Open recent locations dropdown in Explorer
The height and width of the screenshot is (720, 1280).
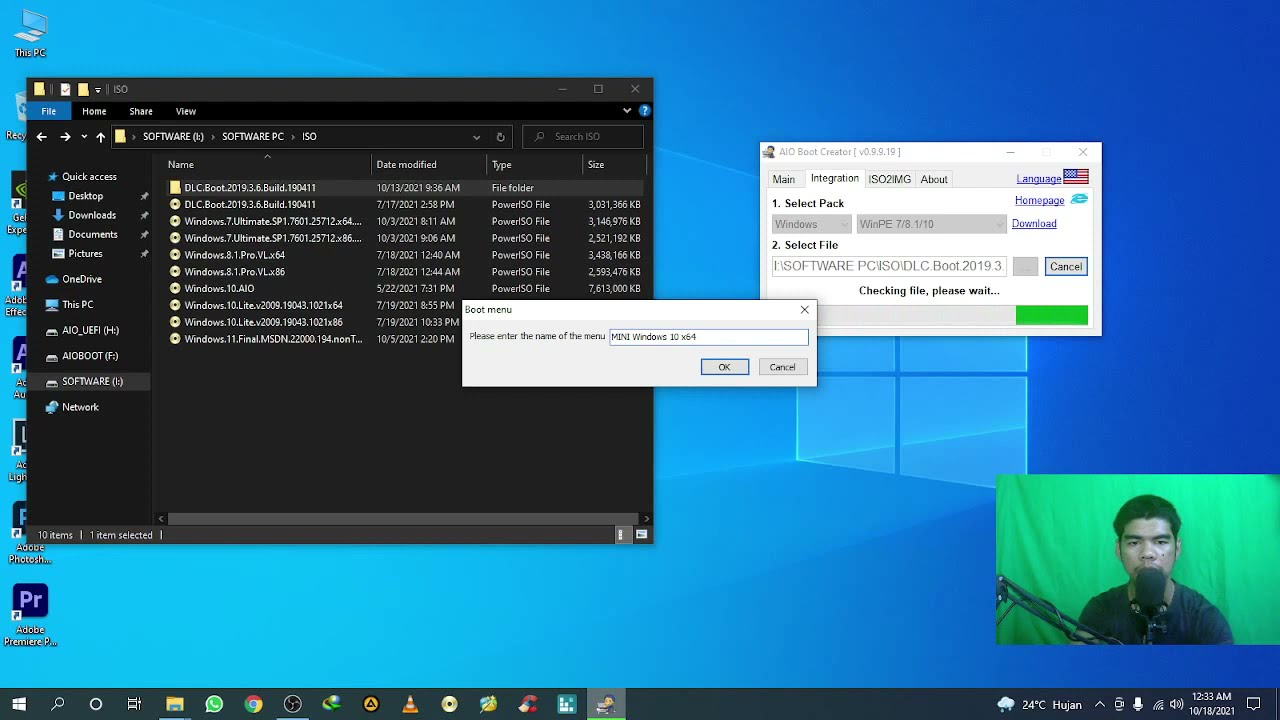pos(83,136)
